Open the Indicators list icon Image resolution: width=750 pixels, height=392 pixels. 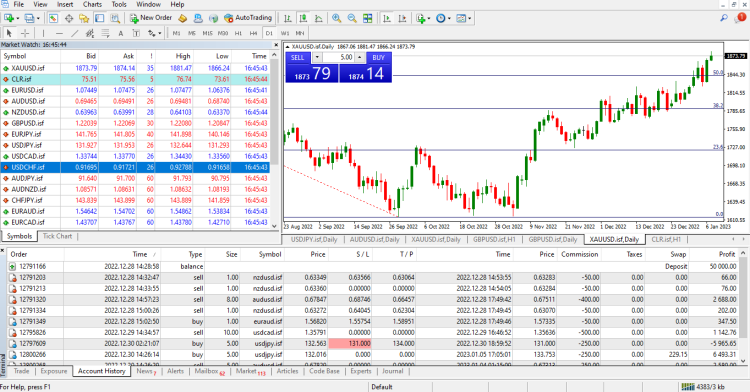coord(421,18)
